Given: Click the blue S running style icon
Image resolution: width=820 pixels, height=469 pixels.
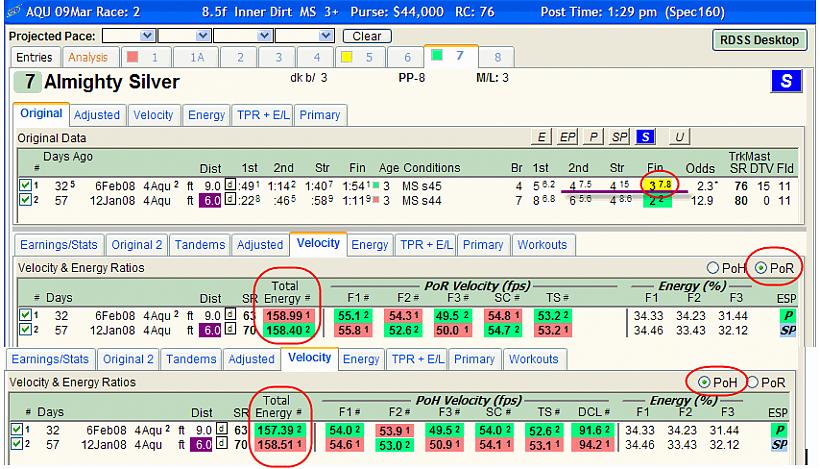Looking at the screenshot, I should tap(786, 82).
